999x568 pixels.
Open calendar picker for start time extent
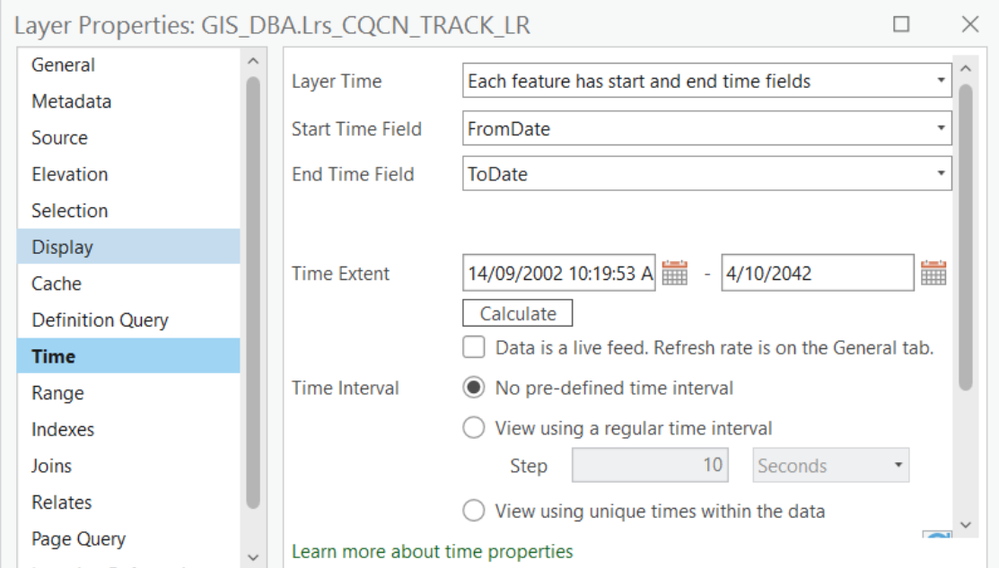675,273
